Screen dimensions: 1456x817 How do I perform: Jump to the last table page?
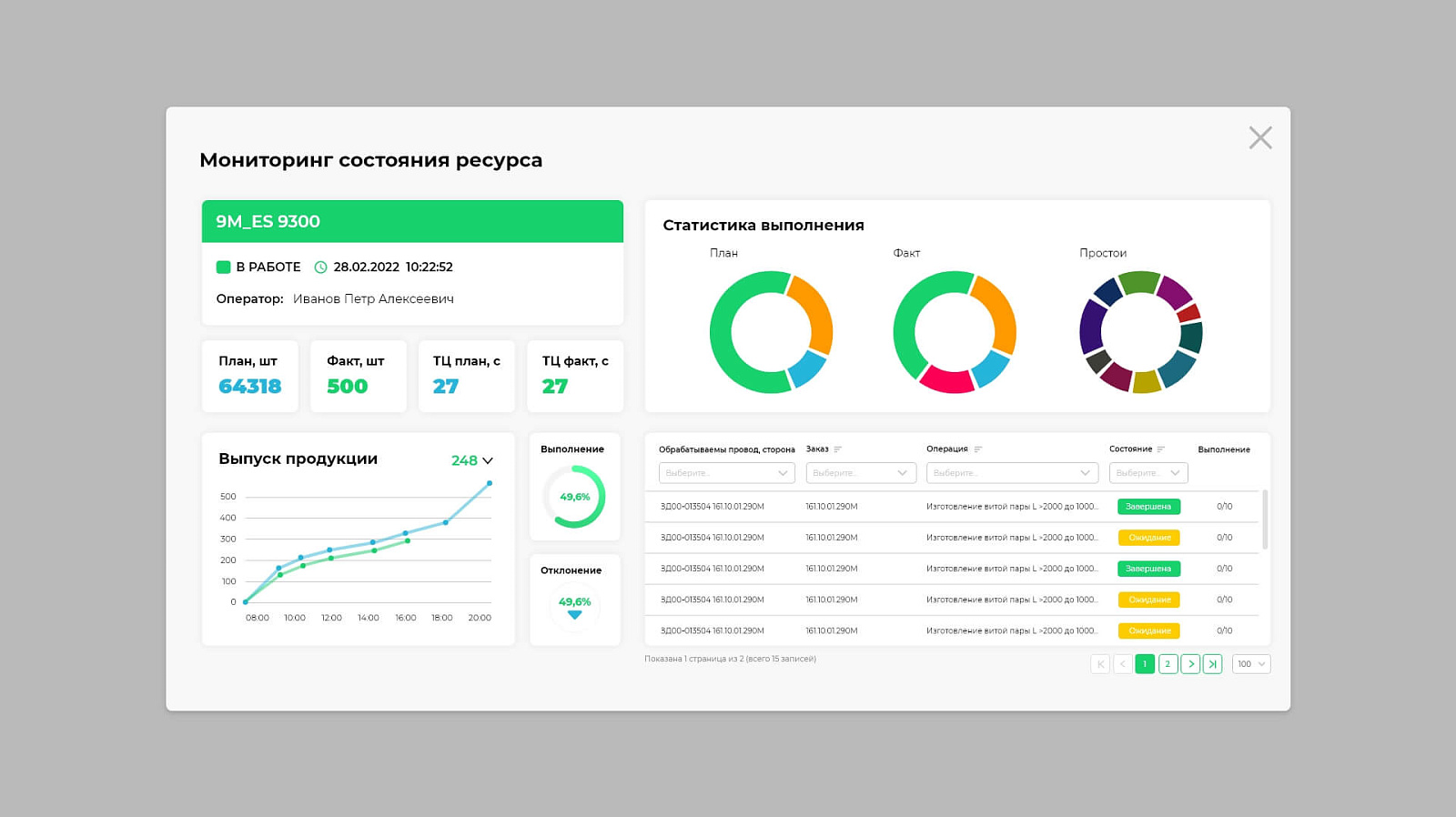[1212, 664]
